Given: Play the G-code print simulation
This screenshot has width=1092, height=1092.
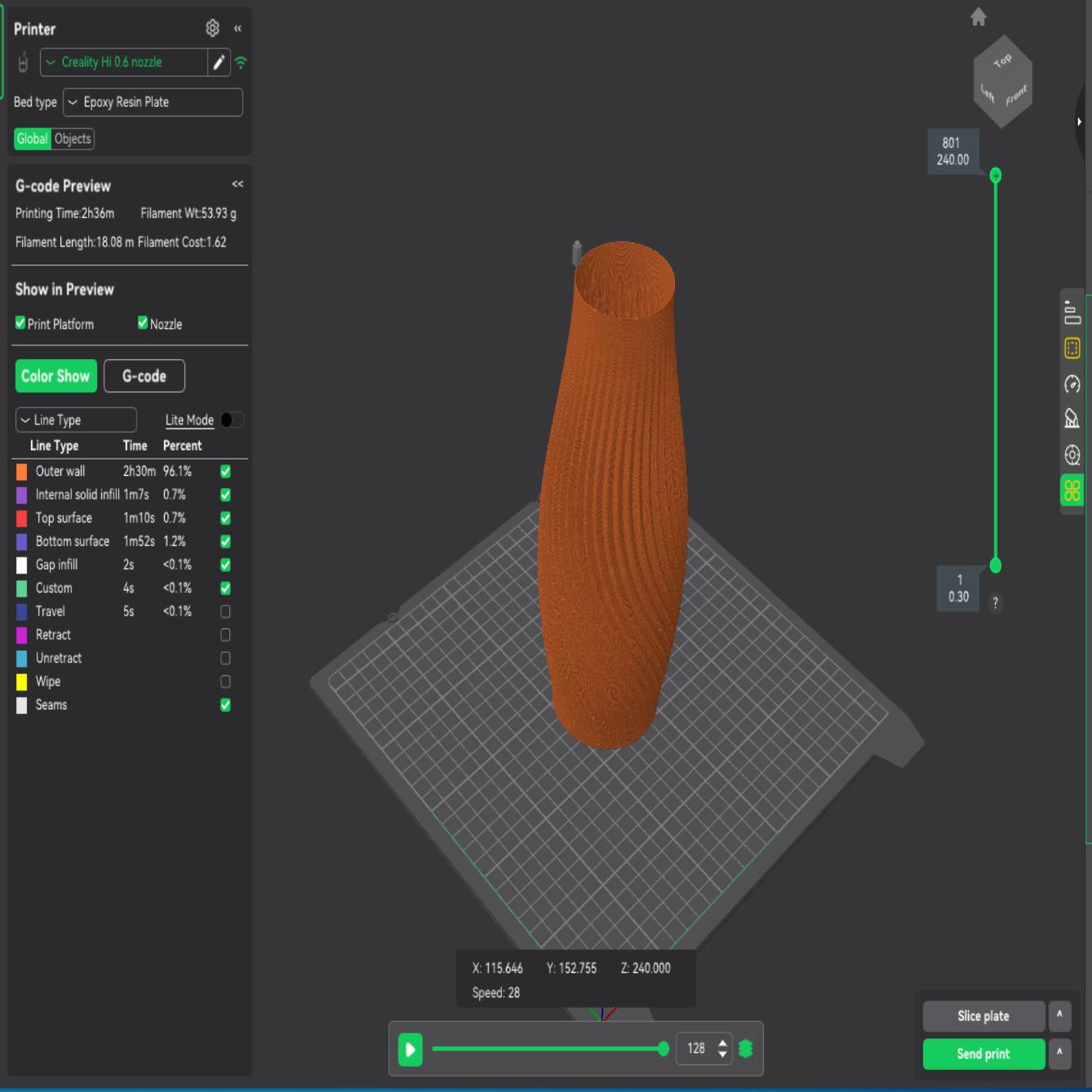Looking at the screenshot, I should [411, 1049].
